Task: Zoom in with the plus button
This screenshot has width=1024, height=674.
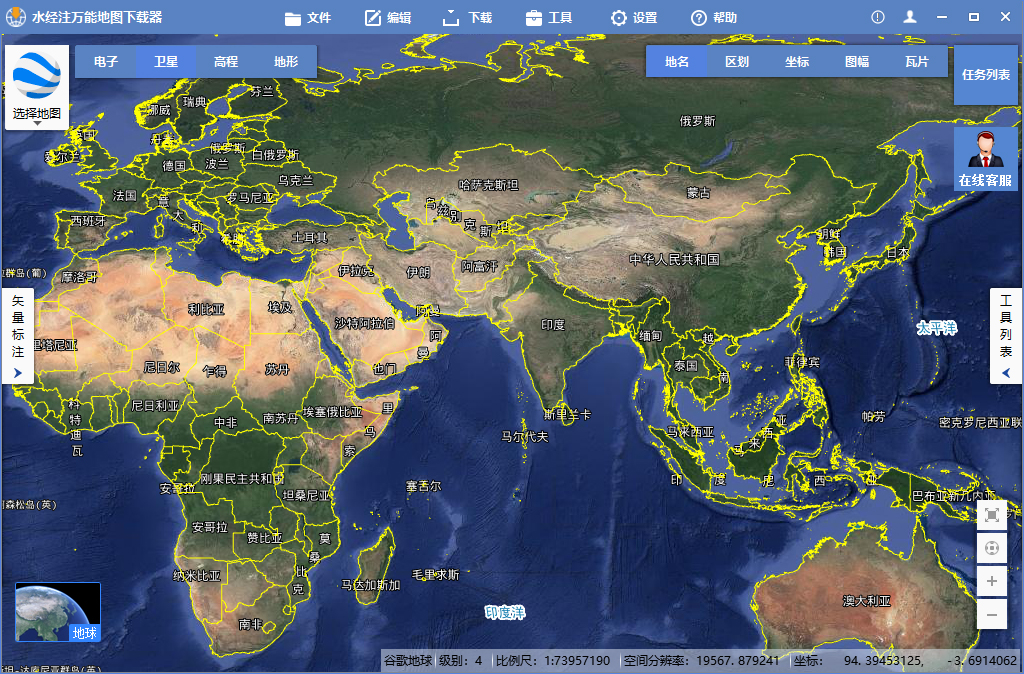Action: coord(991,581)
